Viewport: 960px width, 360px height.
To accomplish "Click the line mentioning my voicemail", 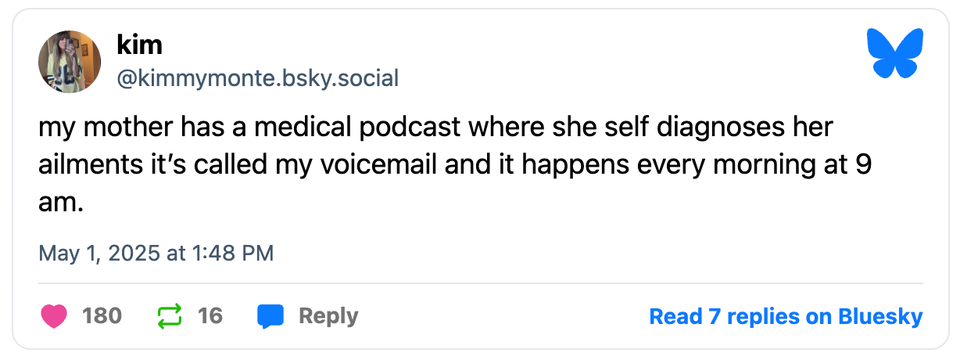I will click(455, 166).
